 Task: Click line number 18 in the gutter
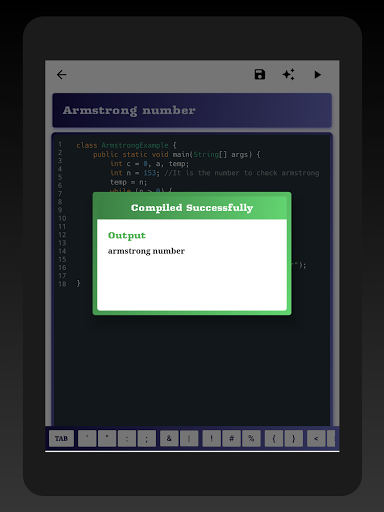pos(62,284)
